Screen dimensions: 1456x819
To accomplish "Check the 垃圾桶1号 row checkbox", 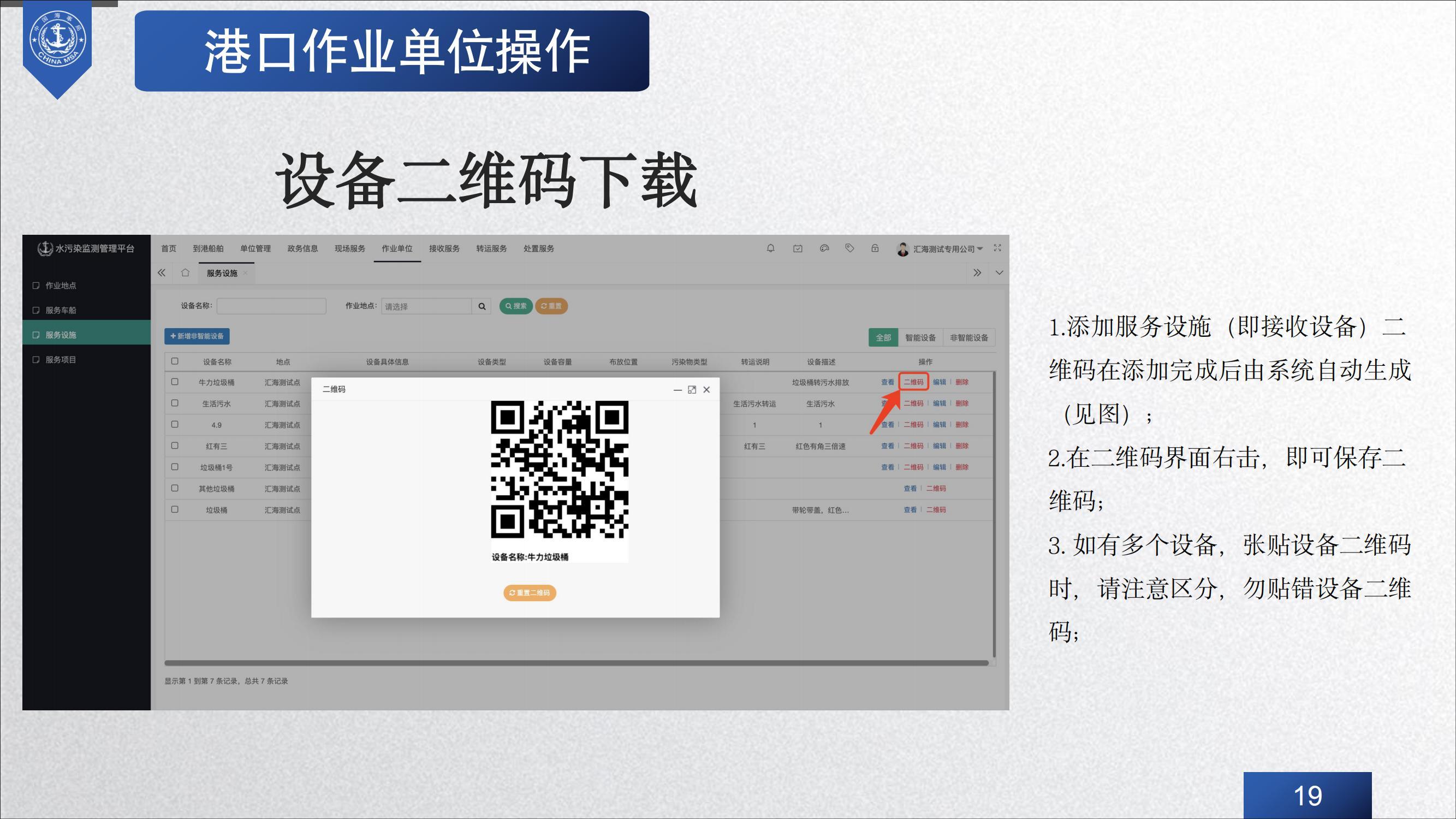I will pyautogui.click(x=175, y=467).
